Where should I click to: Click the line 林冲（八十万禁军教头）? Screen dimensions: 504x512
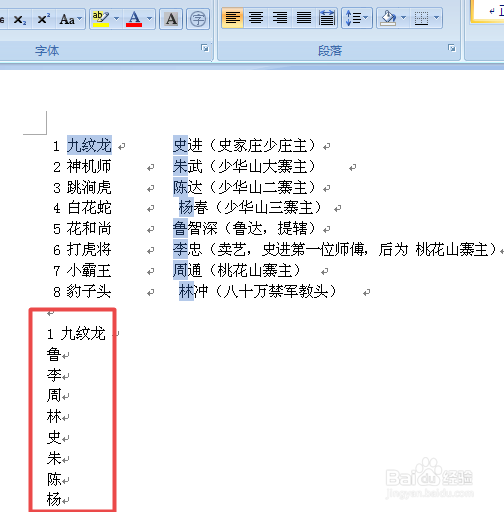click(258, 292)
